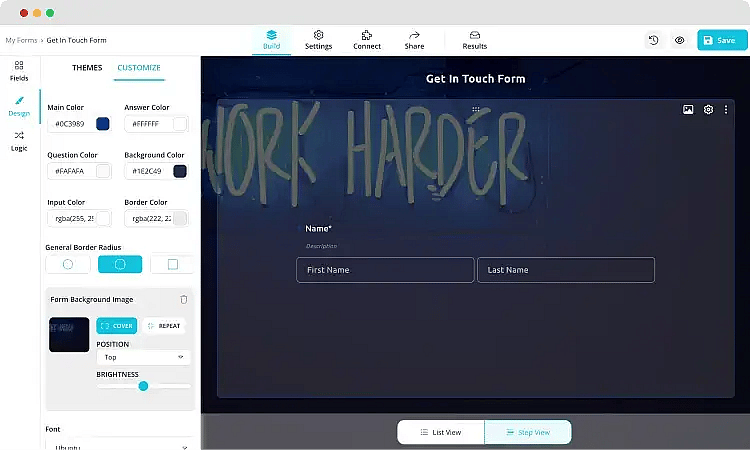Open the POSITION dropdown showing Top
The width and height of the screenshot is (750, 450).
(143, 357)
